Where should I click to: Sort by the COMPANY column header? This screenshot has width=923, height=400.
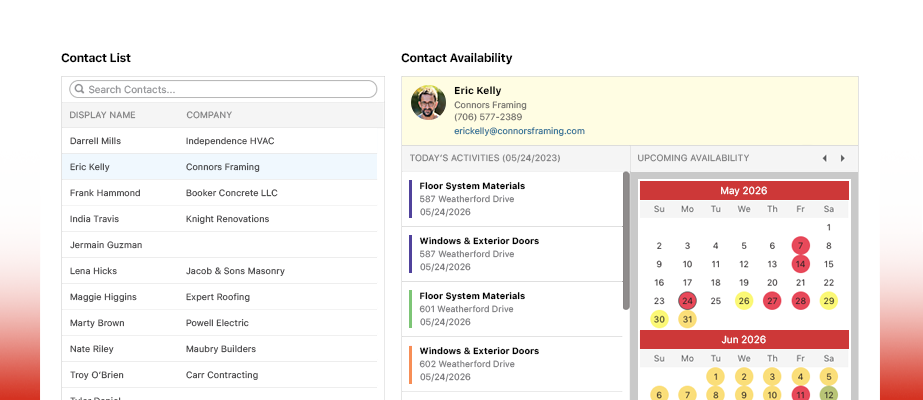209,115
